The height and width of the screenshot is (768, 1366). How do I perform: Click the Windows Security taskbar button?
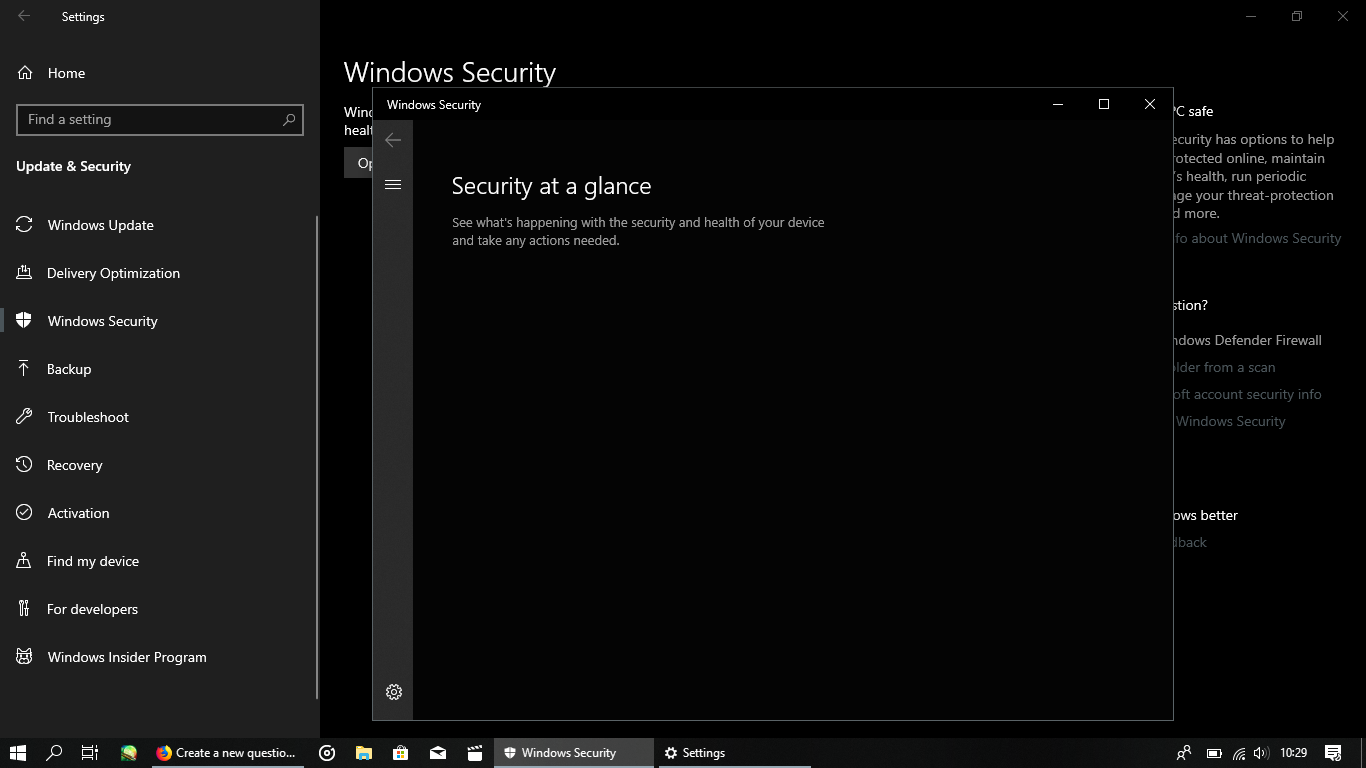(573, 753)
